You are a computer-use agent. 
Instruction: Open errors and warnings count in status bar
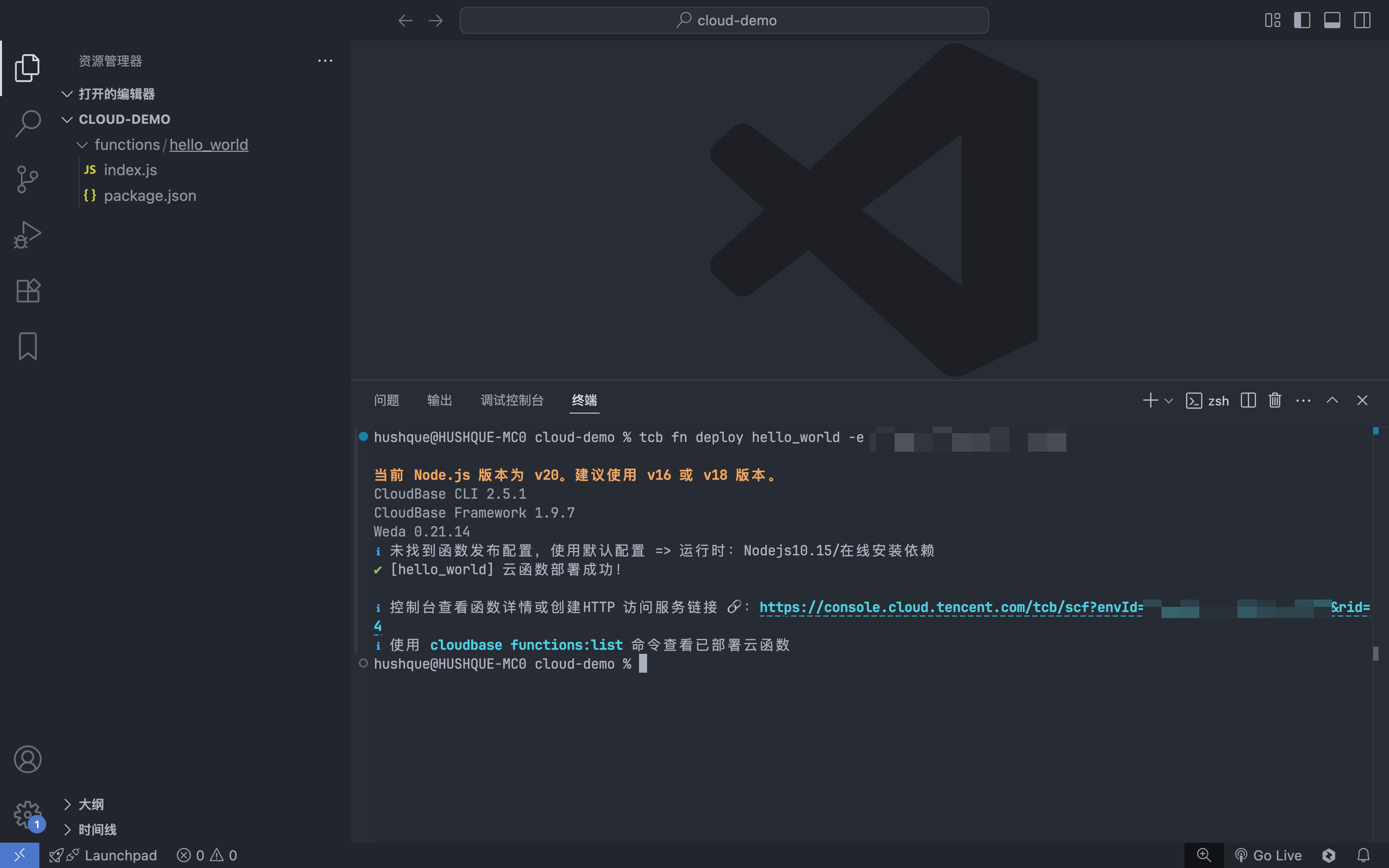207,856
